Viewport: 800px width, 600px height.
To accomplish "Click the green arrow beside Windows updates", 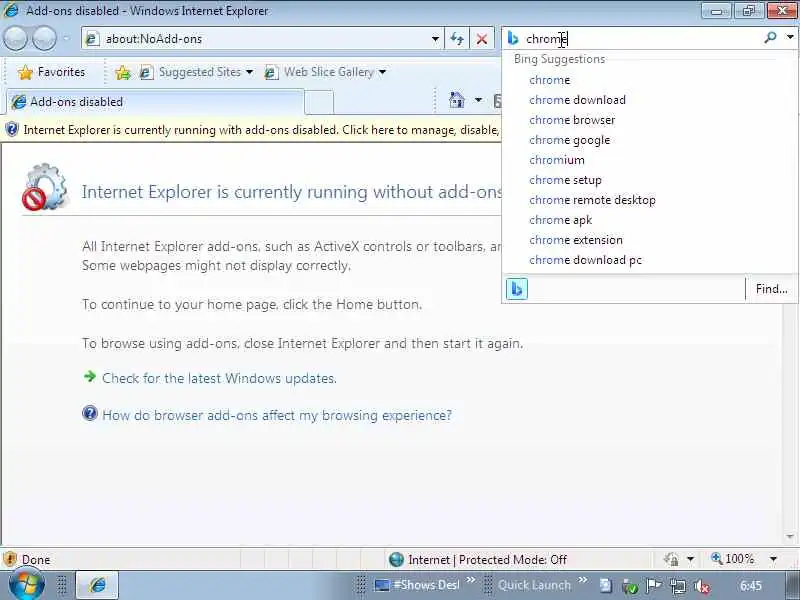I will click(x=90, y=377).
